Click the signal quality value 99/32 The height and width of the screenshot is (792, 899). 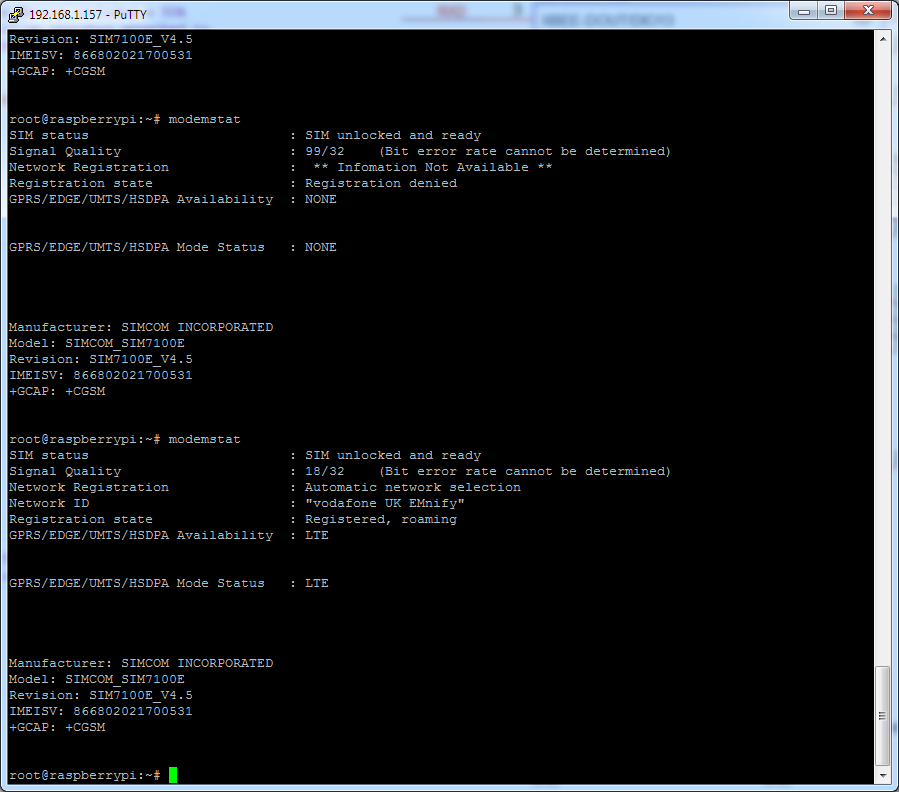pos(325,151)
